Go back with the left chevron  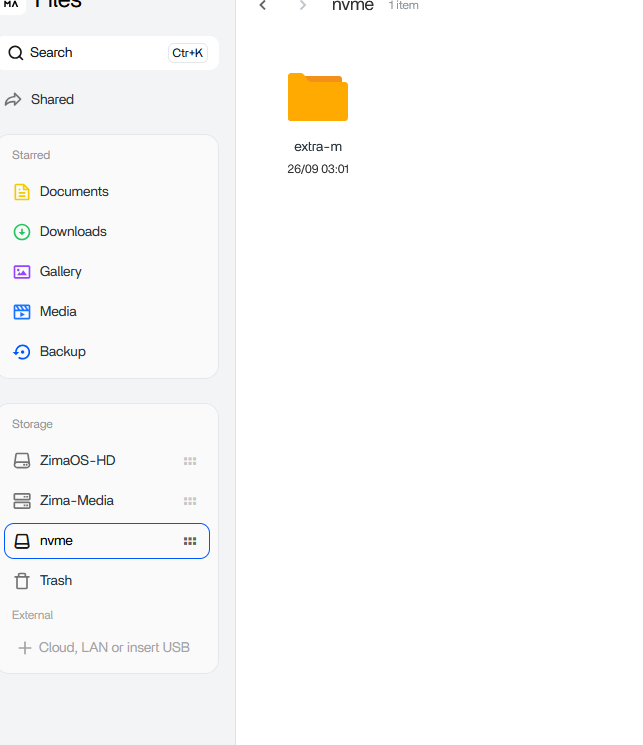tap(263, 6)
